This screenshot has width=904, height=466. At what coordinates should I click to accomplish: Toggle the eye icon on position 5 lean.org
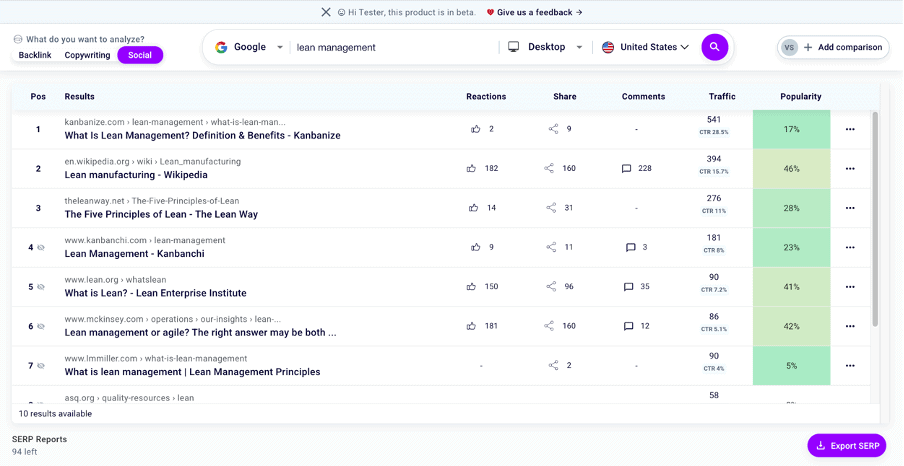click(41, 287)
